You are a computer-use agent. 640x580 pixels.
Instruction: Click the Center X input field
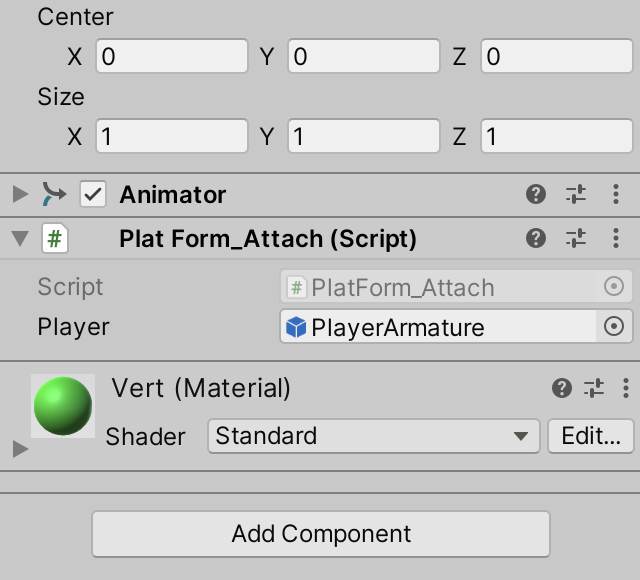tap(171, 56)
